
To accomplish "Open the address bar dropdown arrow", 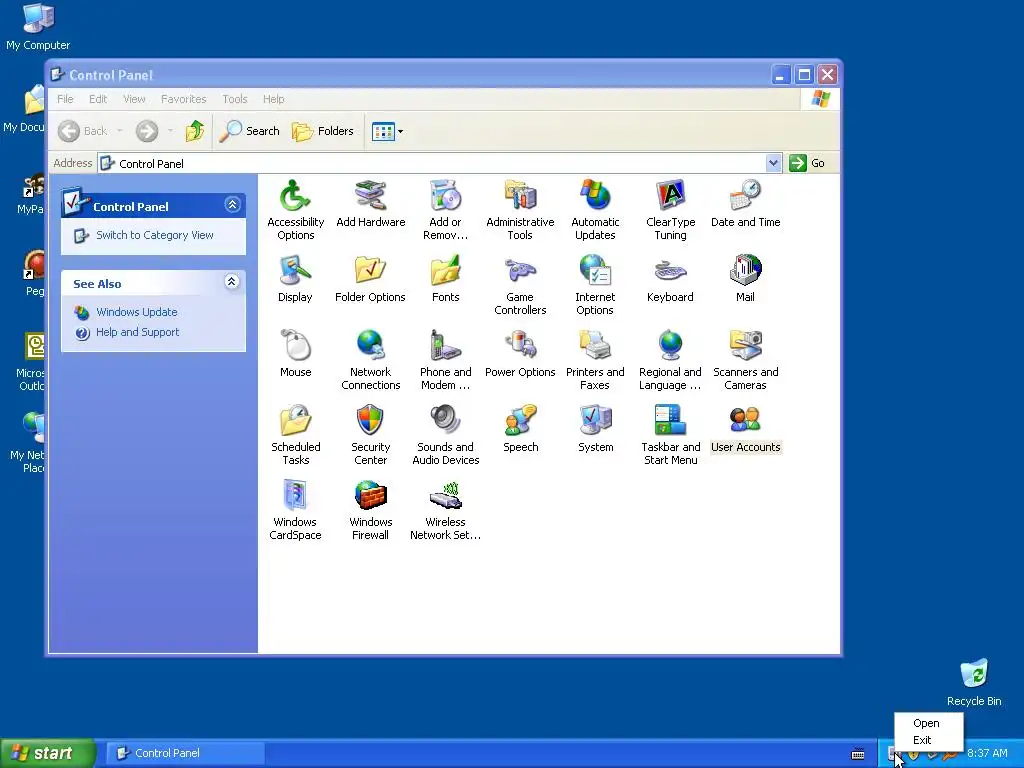I will point(773,163).
